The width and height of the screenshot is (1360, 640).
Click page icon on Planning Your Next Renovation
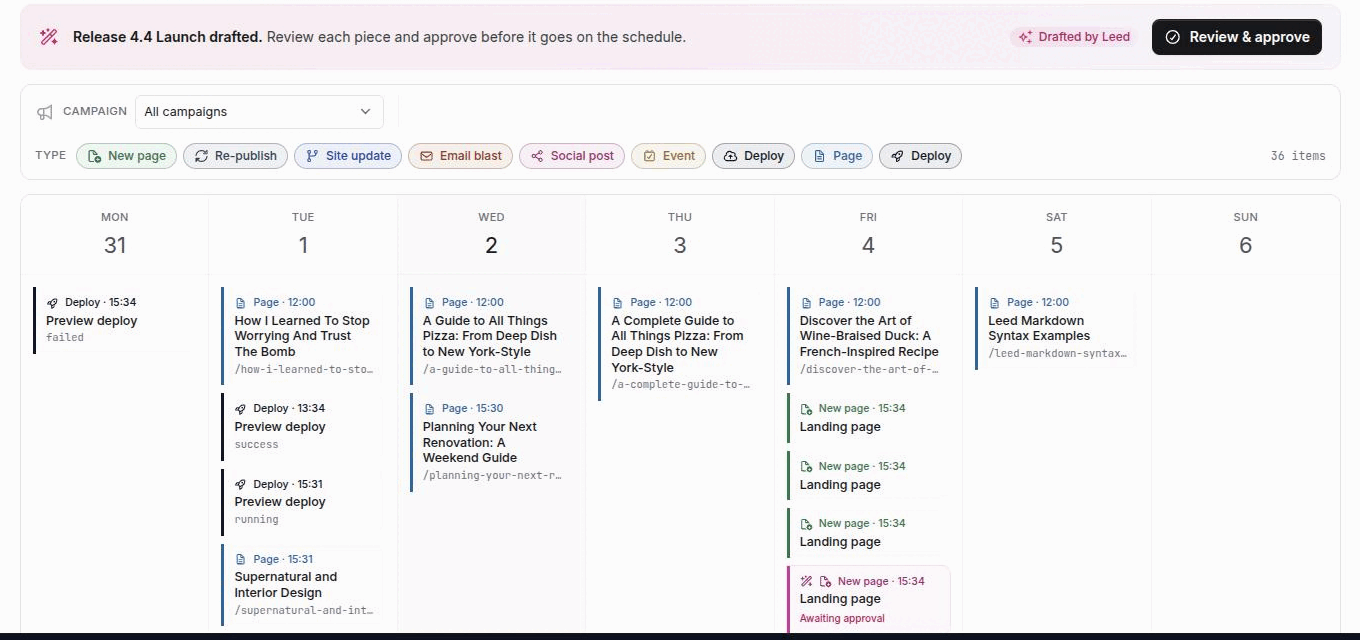click(x=429, y=409)
